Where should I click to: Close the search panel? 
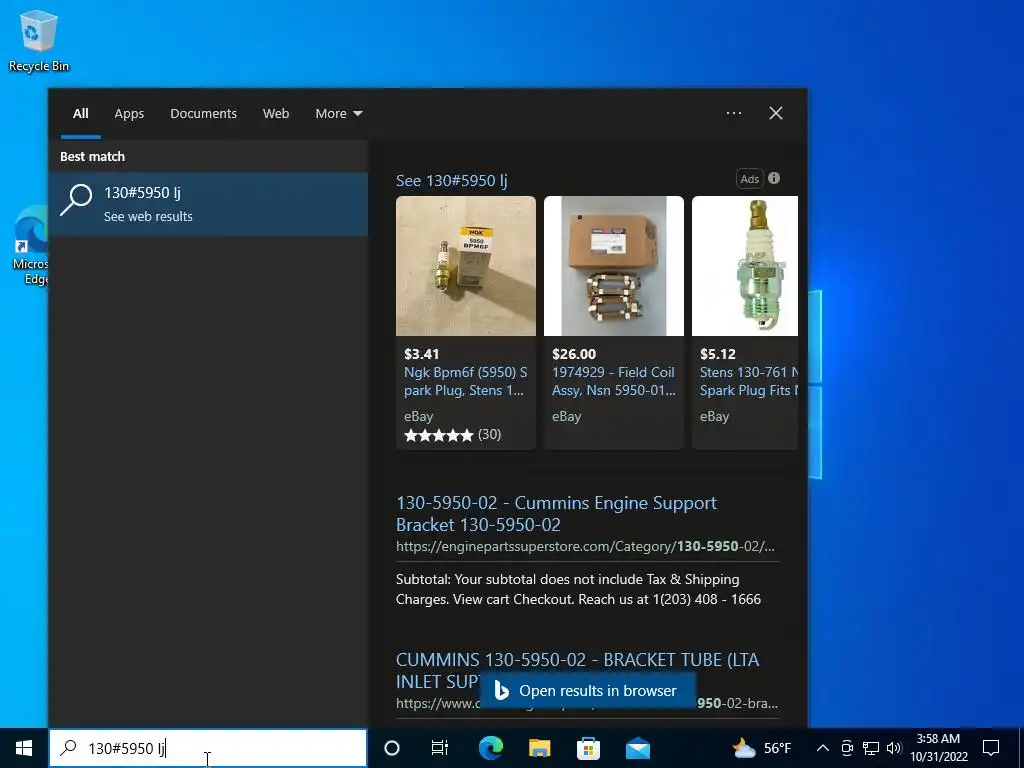(776, 113)
